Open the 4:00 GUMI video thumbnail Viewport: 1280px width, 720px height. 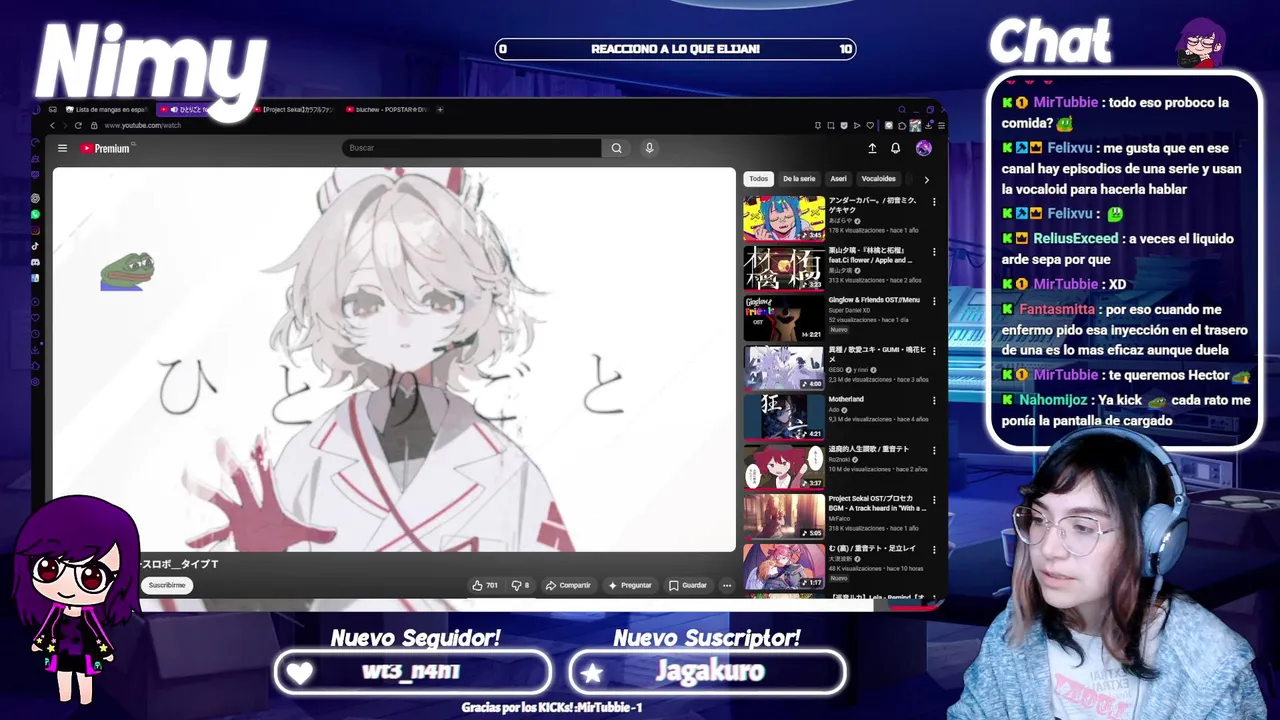783,368
